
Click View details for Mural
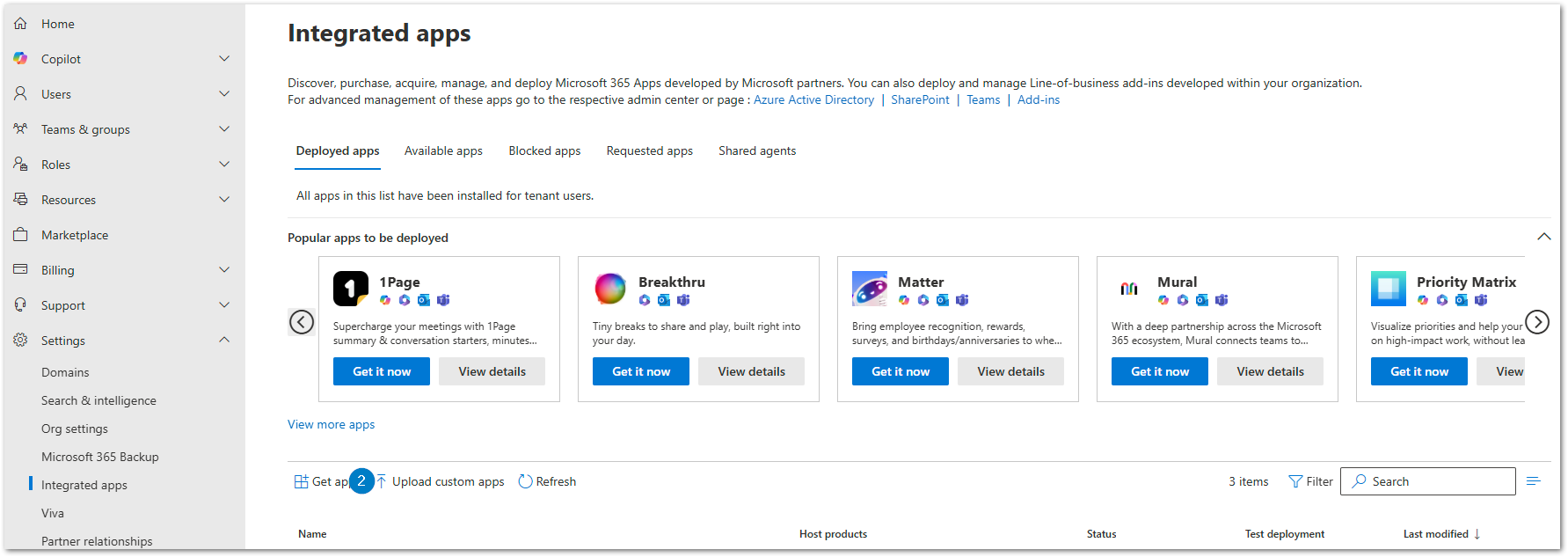[x=1270, y=371]
